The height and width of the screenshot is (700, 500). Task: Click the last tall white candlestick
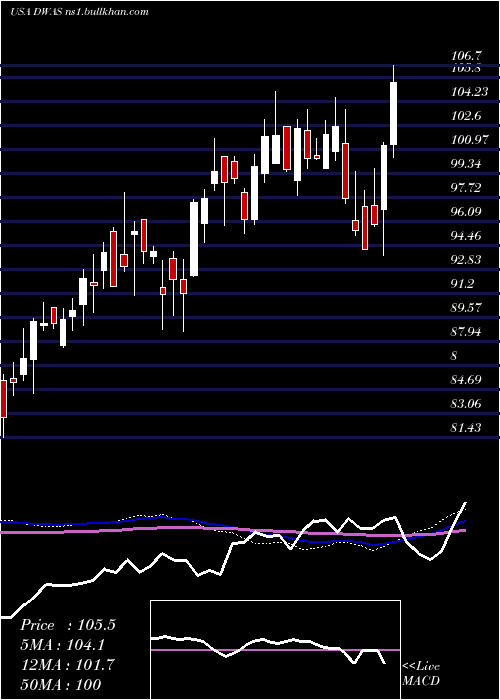(393, 112)
